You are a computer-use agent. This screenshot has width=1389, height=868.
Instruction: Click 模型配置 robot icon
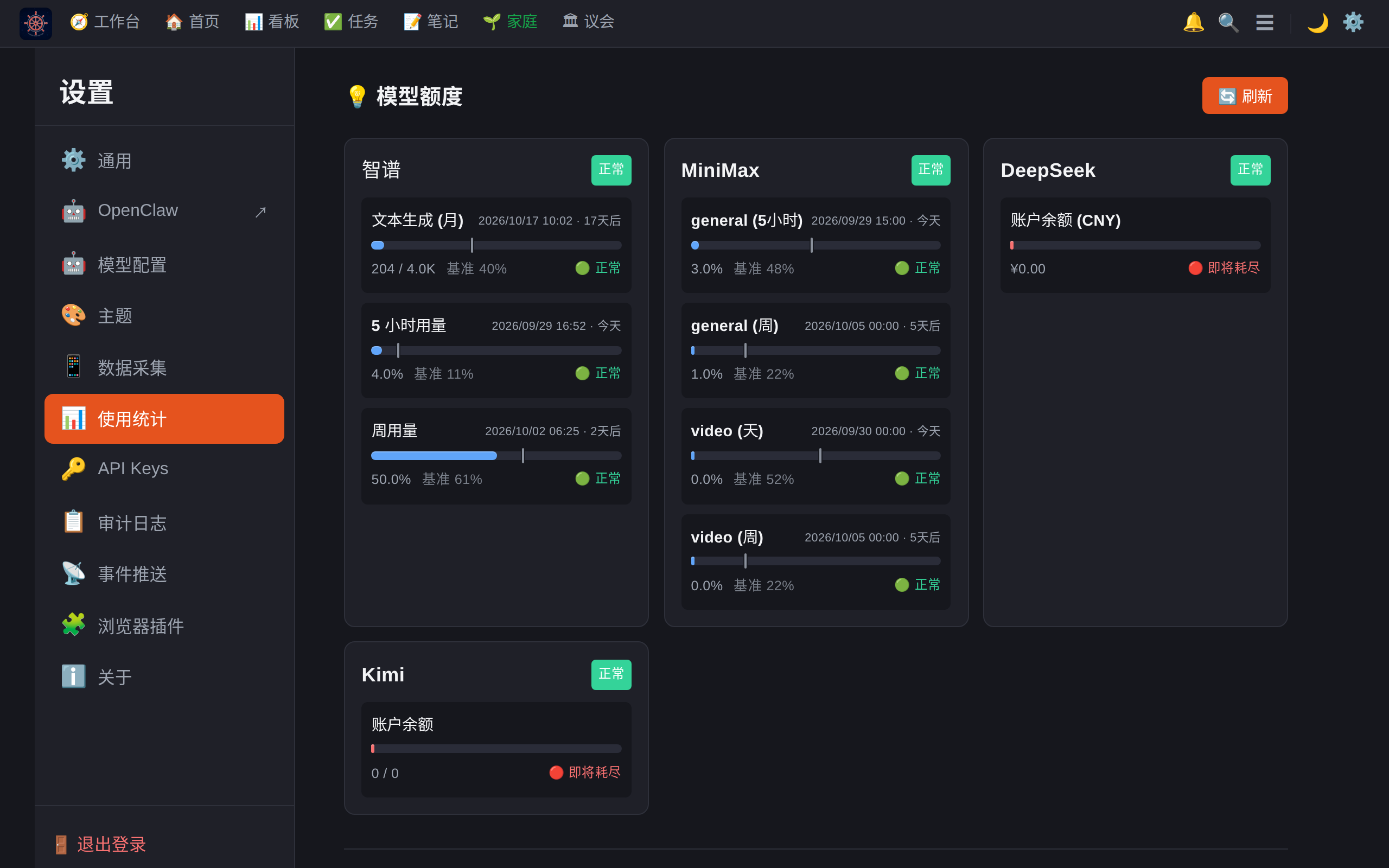click(73, 264)
